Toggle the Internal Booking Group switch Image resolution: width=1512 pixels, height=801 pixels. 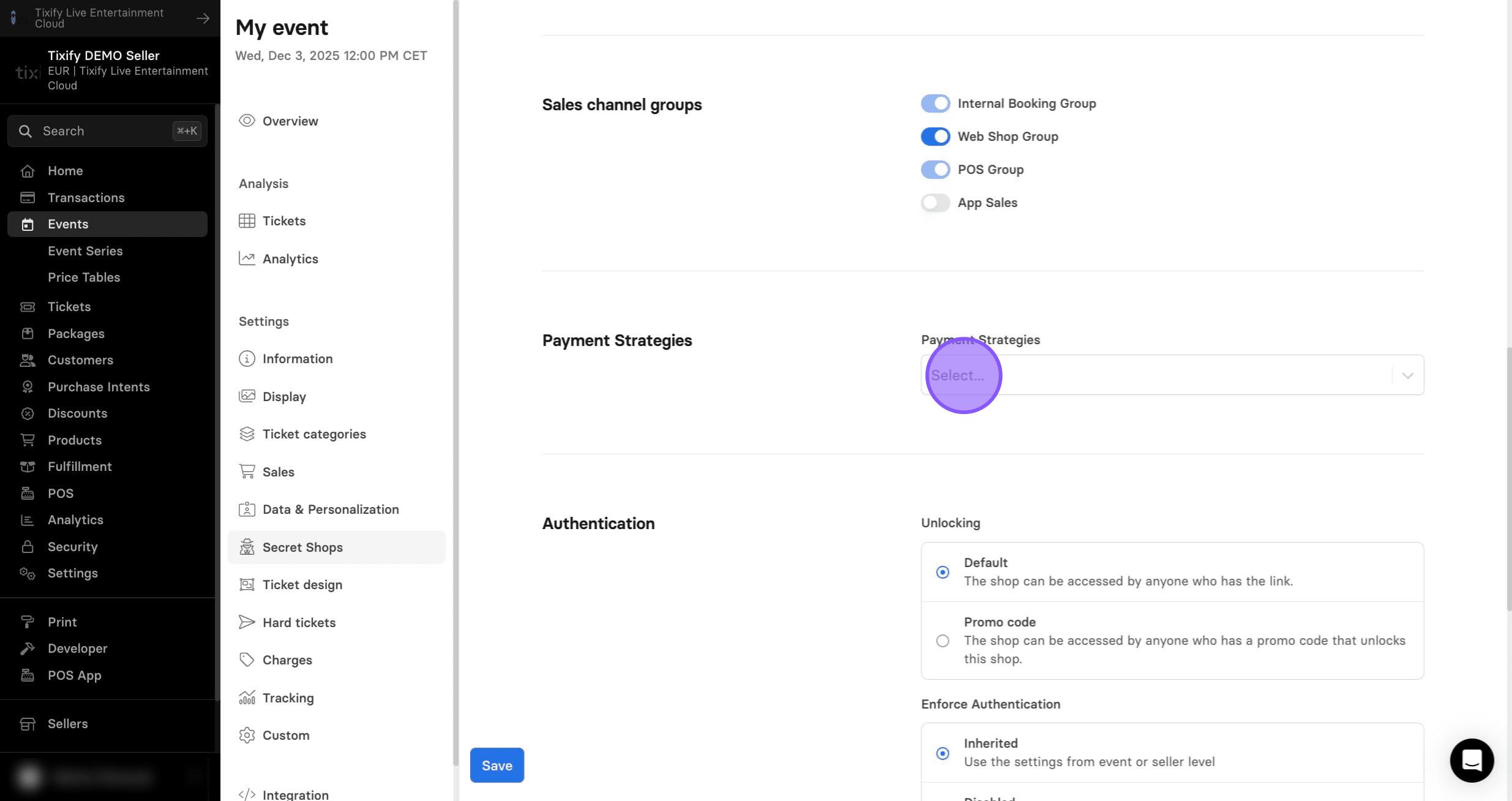[935, 103]
